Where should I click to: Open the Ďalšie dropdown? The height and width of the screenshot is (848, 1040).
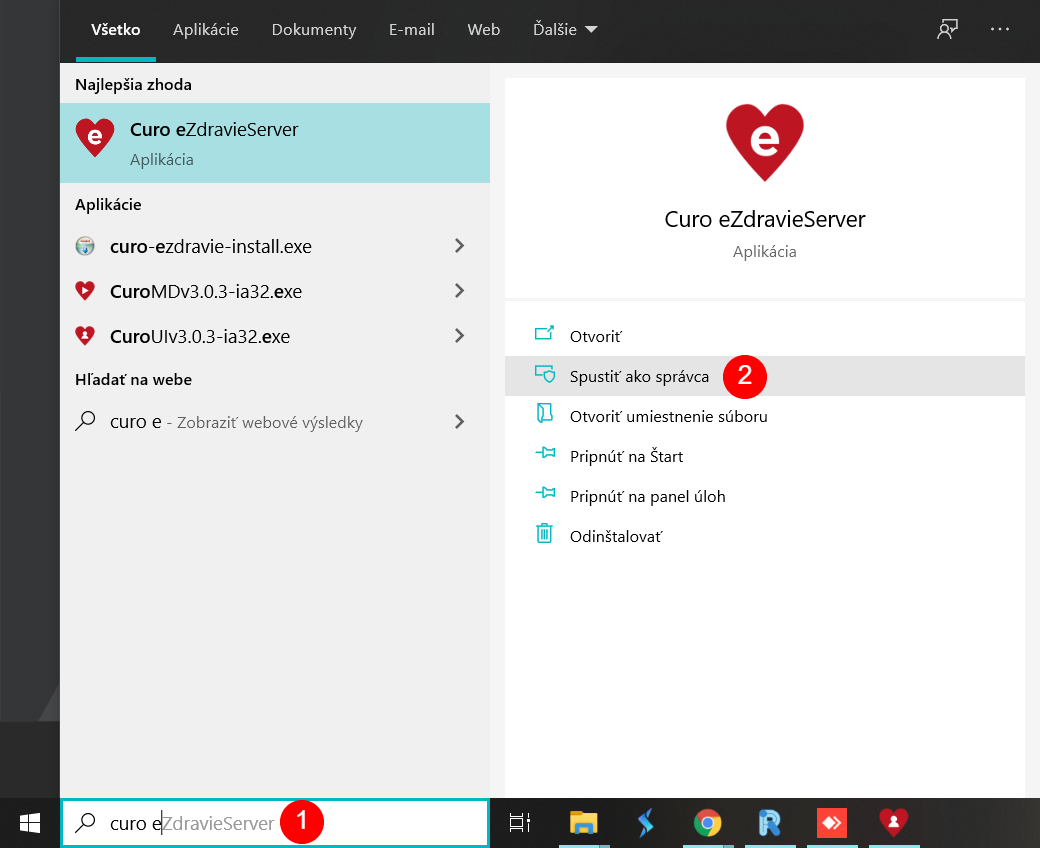(x=565, y=29)
